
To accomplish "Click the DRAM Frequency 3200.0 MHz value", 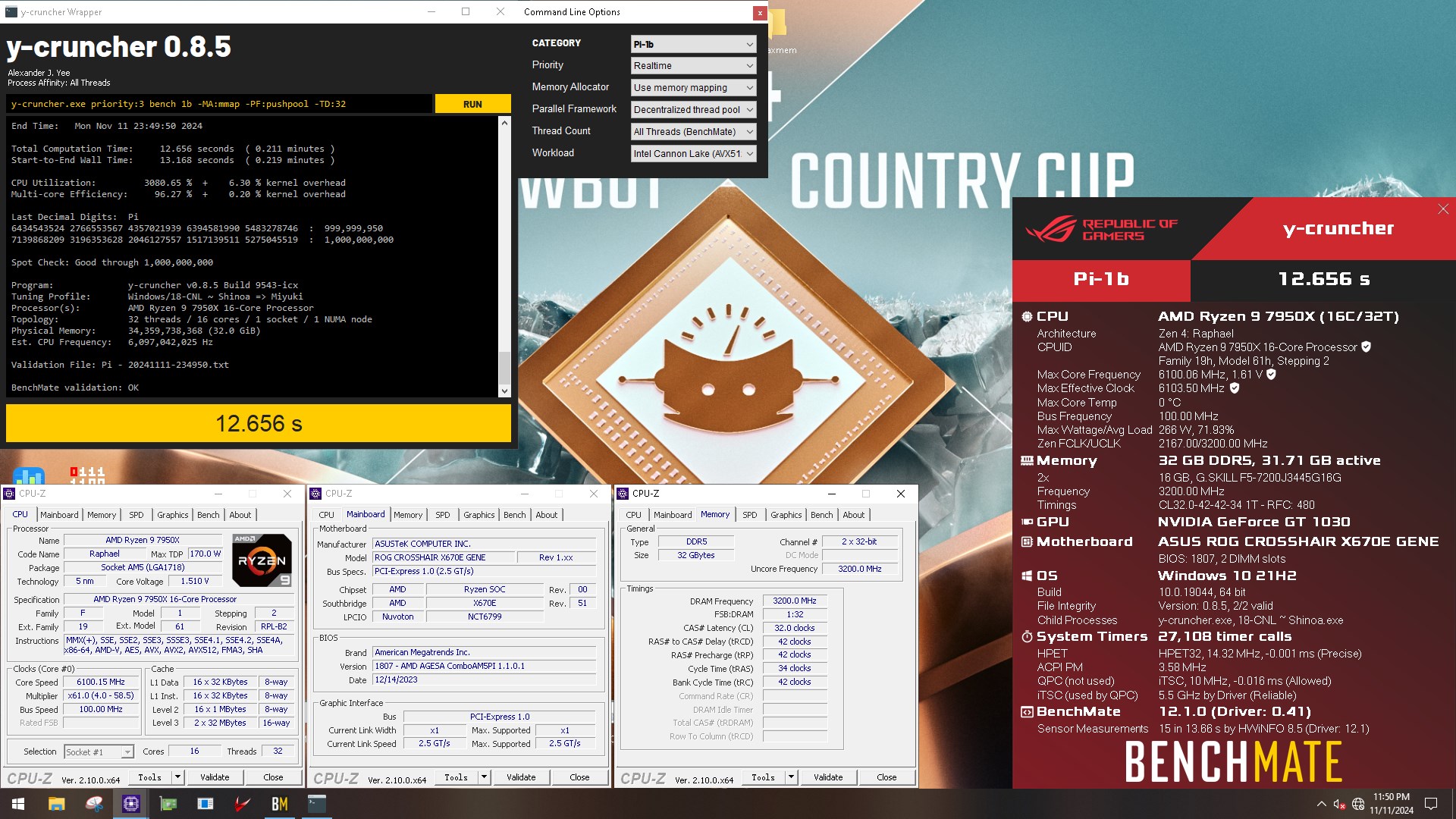I will tap(794, 601).
